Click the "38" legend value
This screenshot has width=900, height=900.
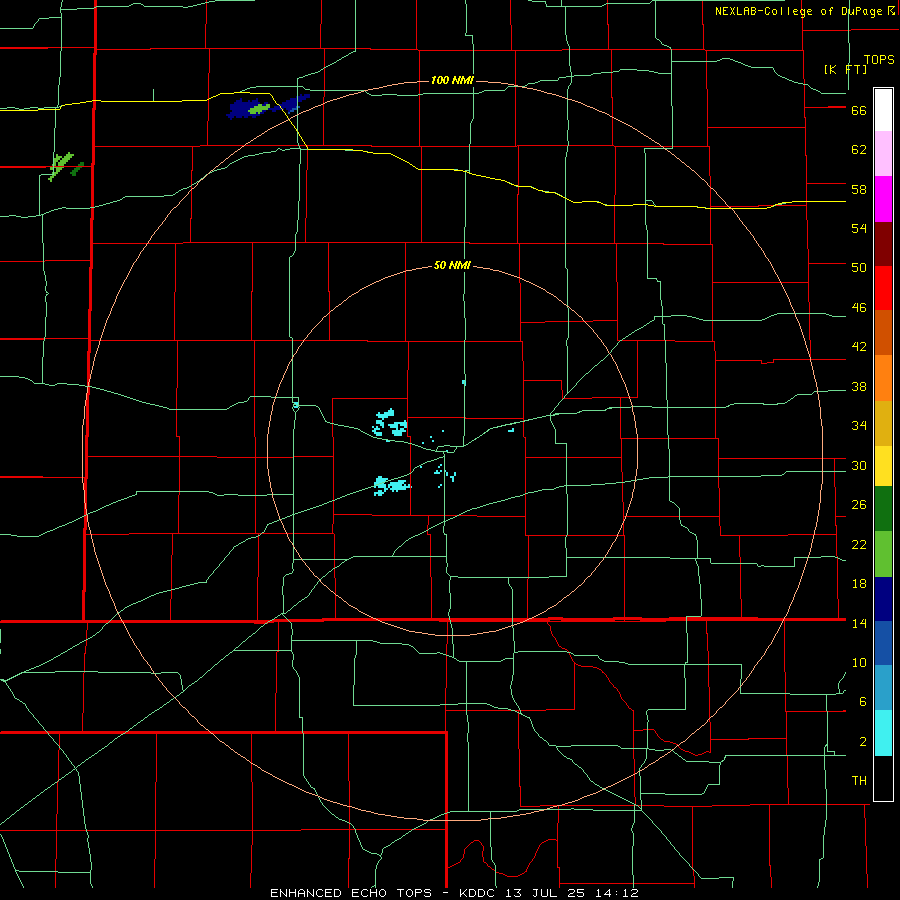[x=859, y=387]
